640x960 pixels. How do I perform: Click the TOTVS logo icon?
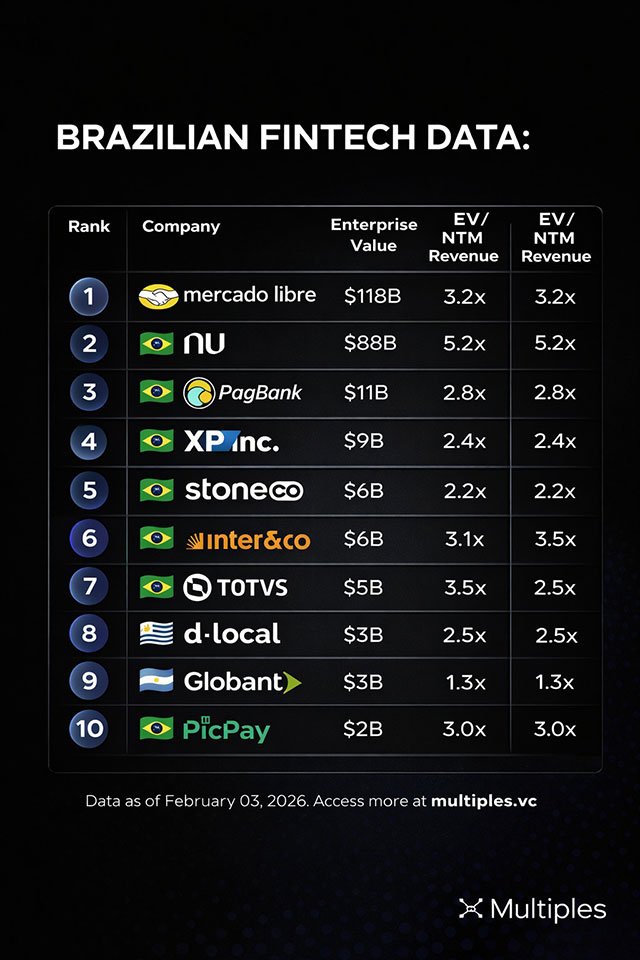pos(199,588)
